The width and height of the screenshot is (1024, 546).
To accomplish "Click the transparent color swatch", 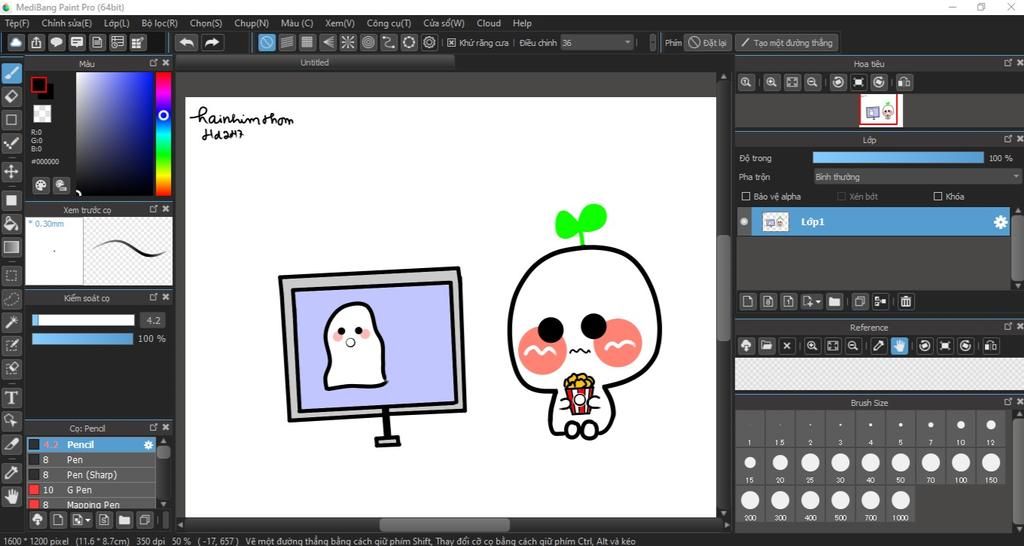I will [42, 114].
